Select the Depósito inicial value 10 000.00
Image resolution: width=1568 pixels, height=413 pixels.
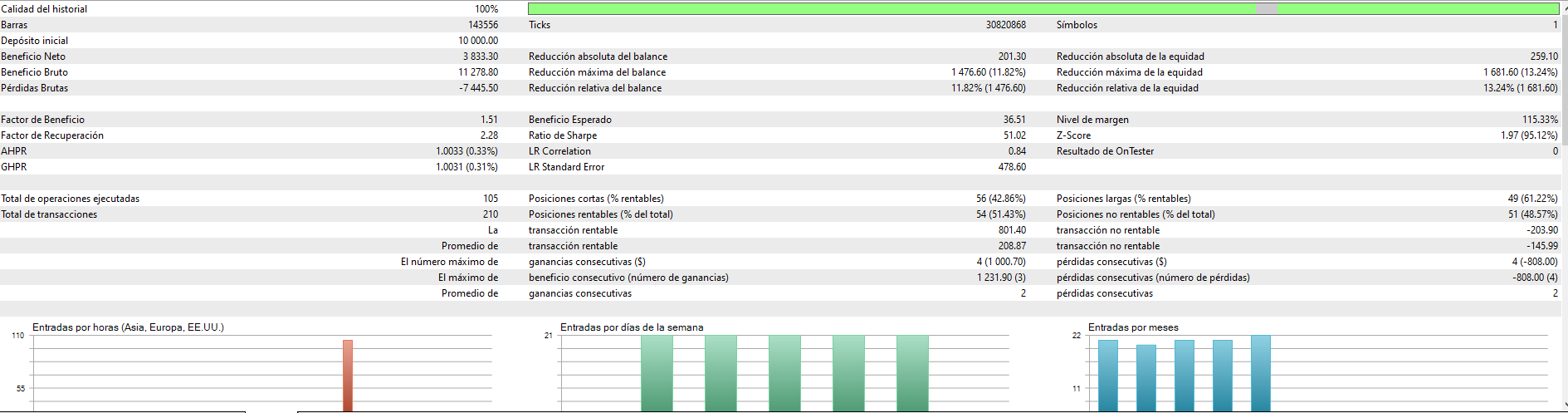(478, 41)
